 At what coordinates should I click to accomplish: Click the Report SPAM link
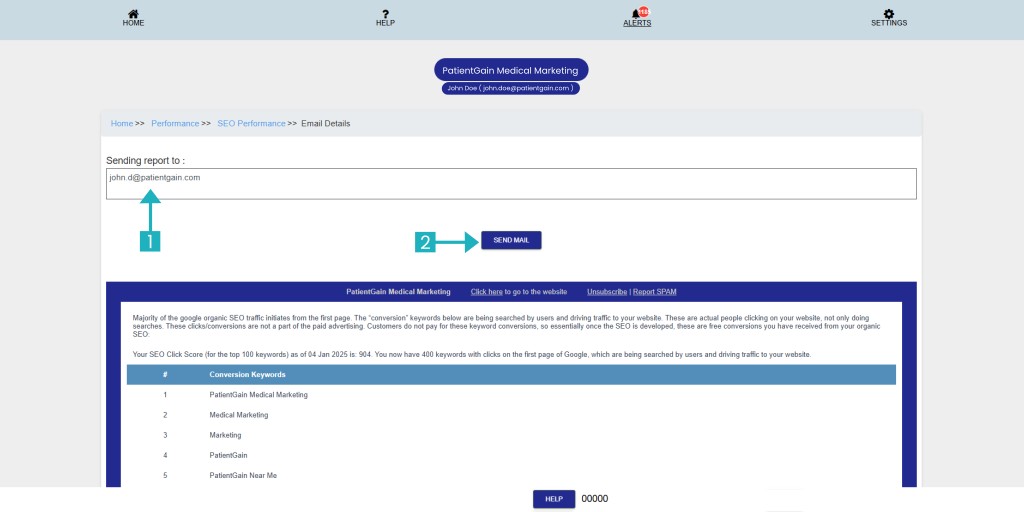point(655,292)
